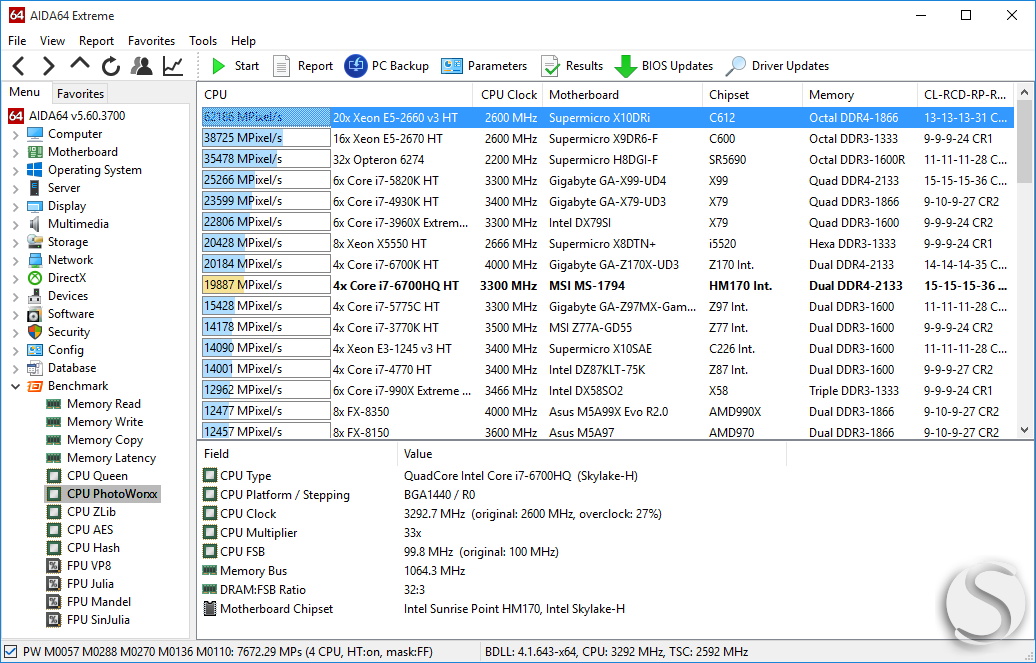The height and width of the screenshot is (663, 1036).
Task: Click the Refresh icon in toolbar
Action: tap(111, 65)
